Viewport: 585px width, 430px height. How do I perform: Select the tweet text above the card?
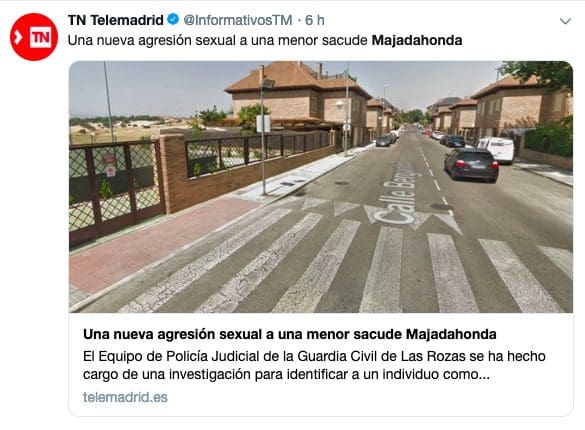click(265, 40)
